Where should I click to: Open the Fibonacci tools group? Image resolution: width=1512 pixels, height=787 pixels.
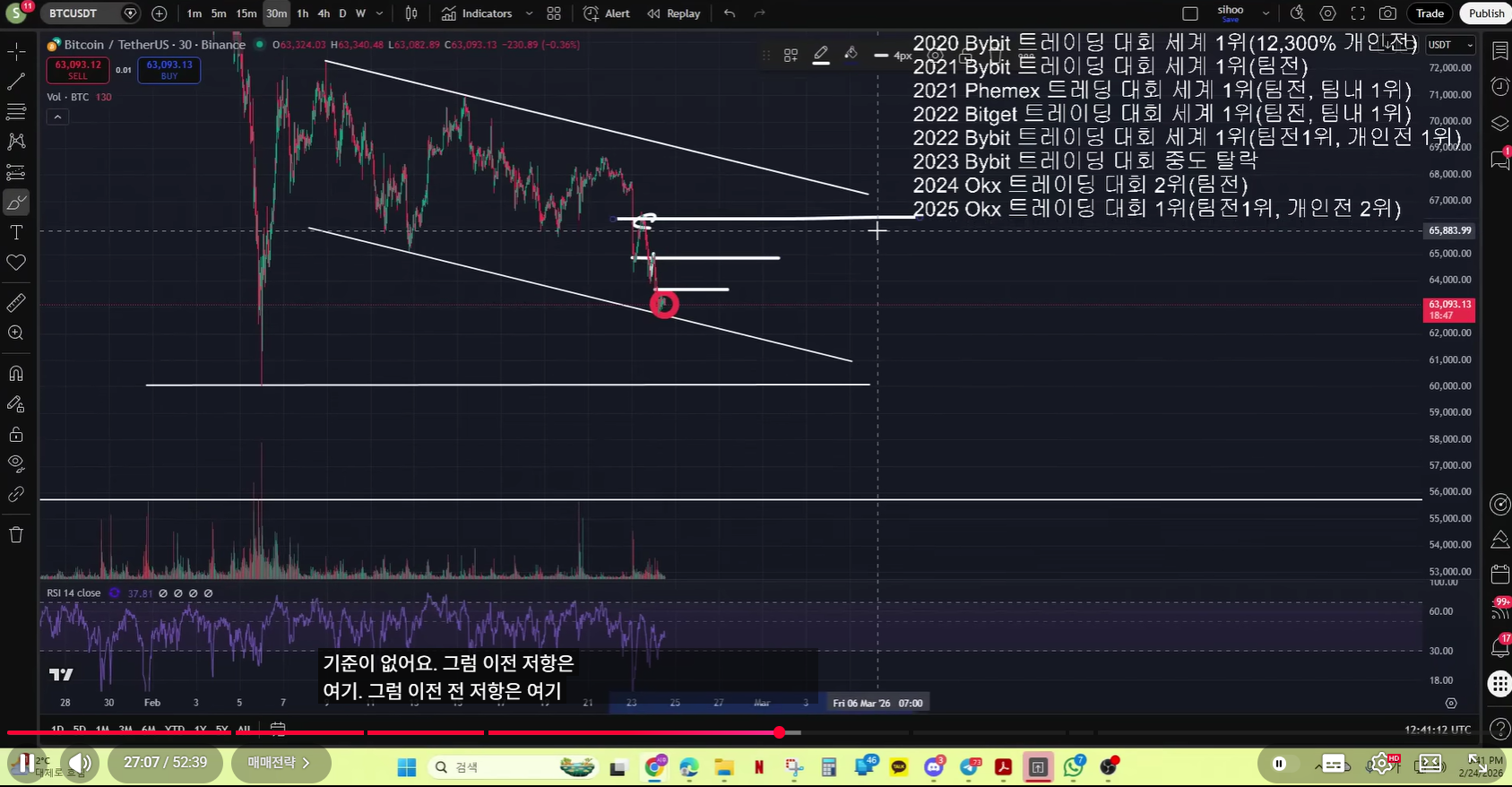(16, 112)
